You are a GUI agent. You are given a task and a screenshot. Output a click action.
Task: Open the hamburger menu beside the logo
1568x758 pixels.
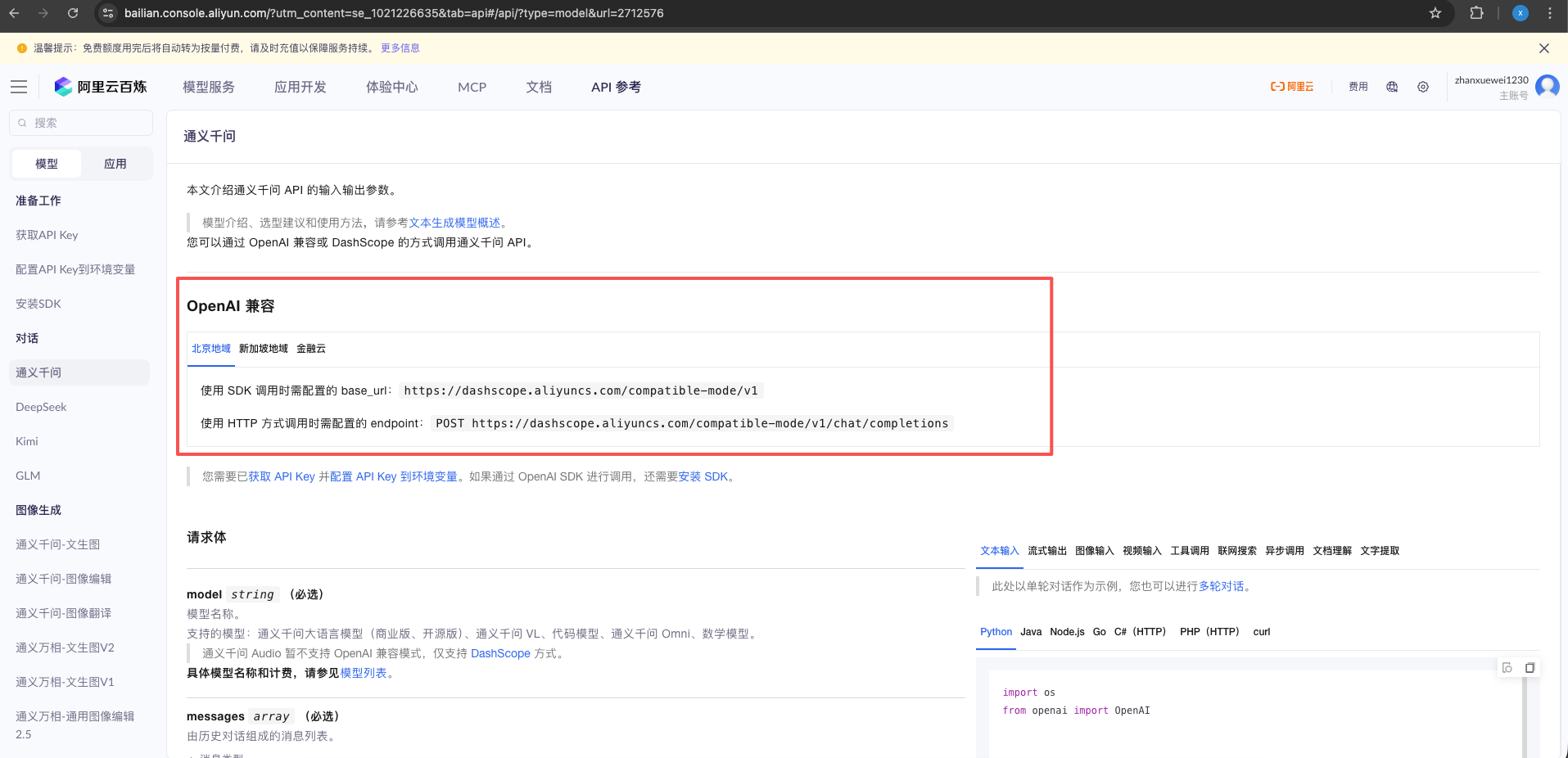point(19,87)
